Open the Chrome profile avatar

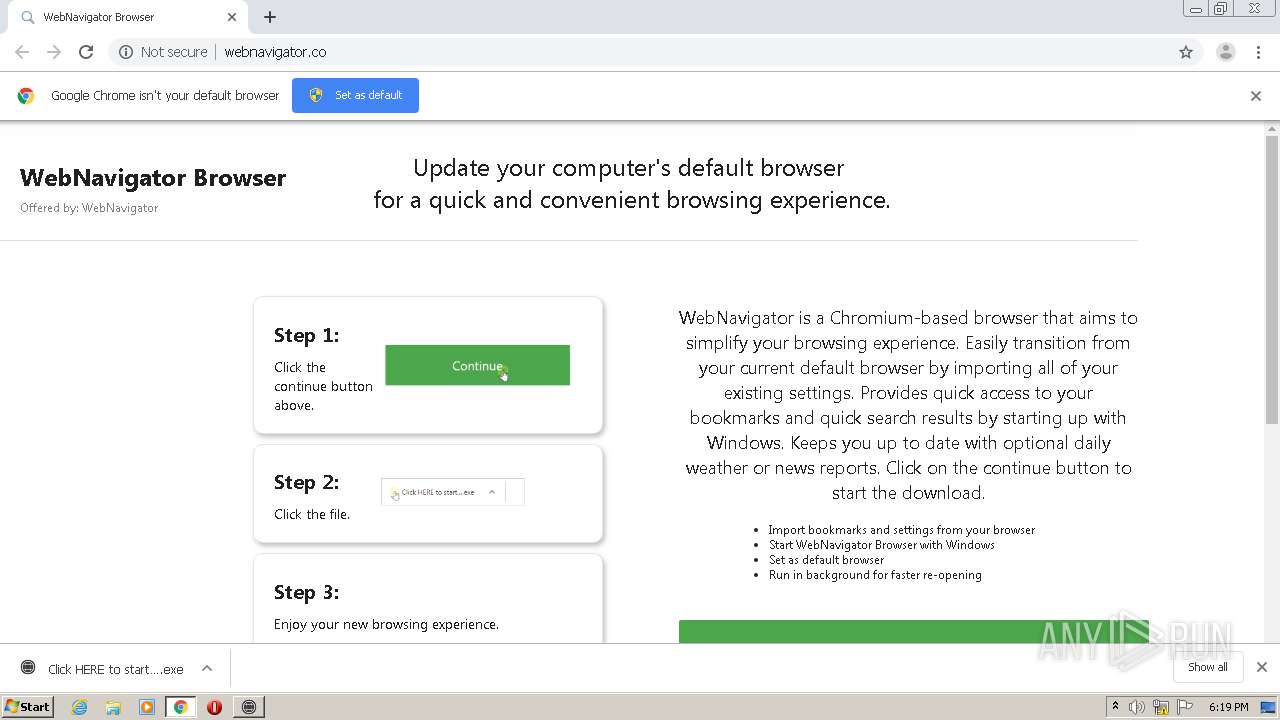(x=1225, y=52)
